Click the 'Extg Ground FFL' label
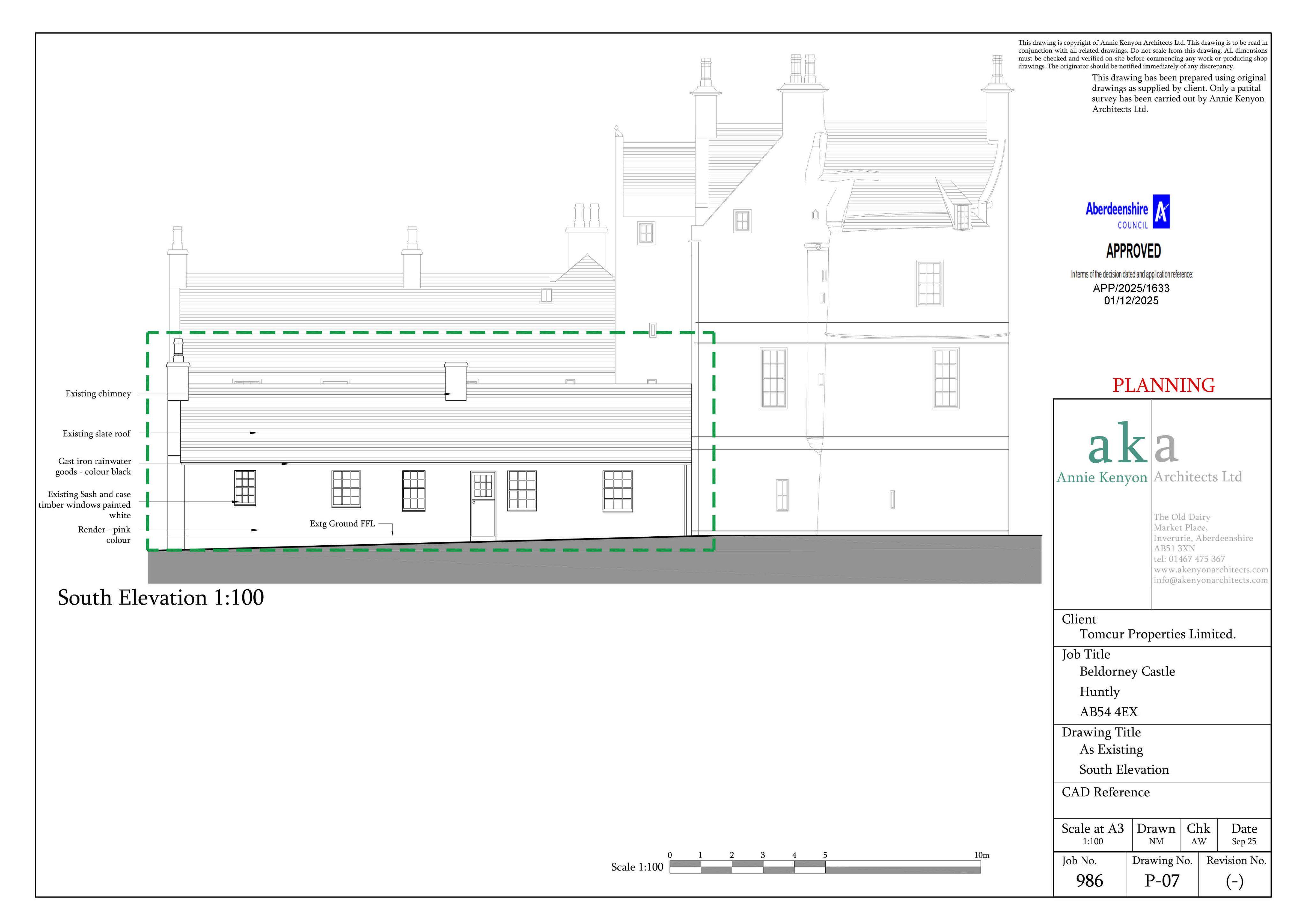 pyautogui.click(x=342, y=524)
